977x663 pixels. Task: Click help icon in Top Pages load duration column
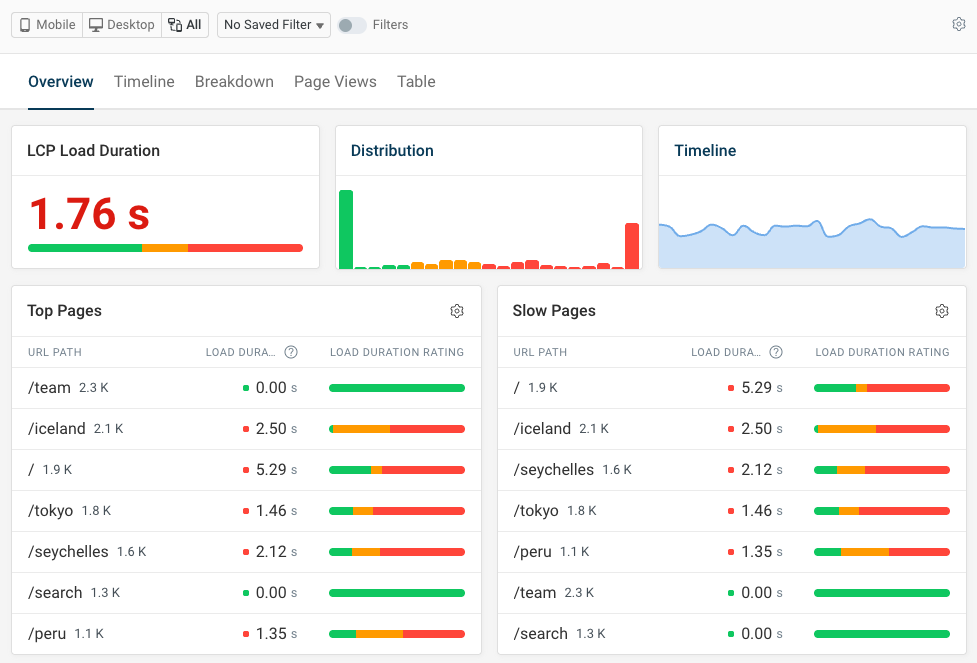[x=291, y=352]
